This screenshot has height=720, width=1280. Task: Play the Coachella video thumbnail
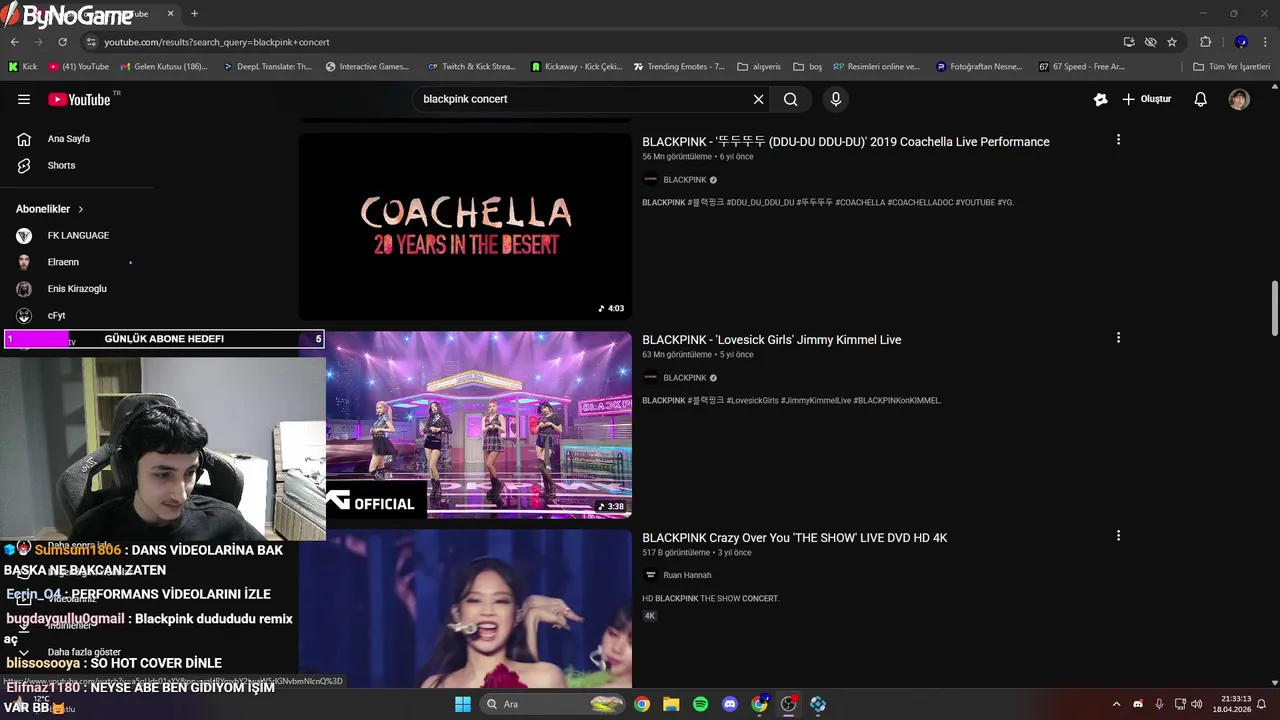[x=465, y=226]
